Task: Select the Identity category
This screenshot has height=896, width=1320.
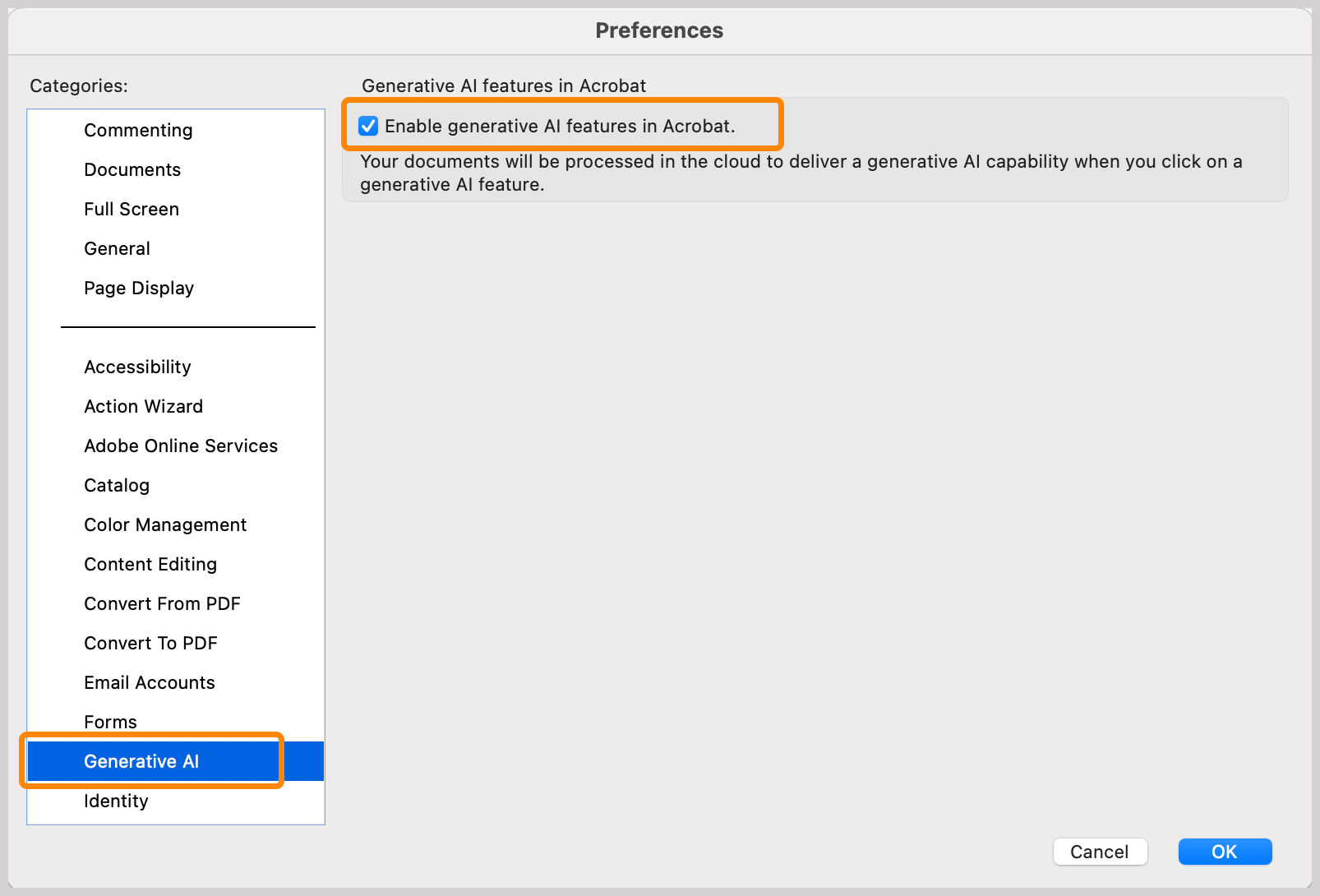Action: pyautogui.click(x=116, y=801)
